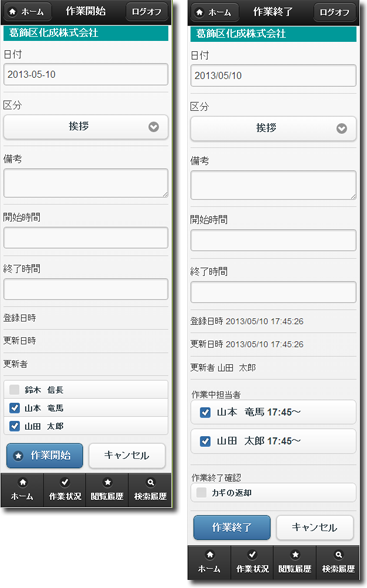The image size is (367, 588).
Task: Uncheck 山本 竜馬 on 作業開始 screen
Action: (x=14, y=408)
